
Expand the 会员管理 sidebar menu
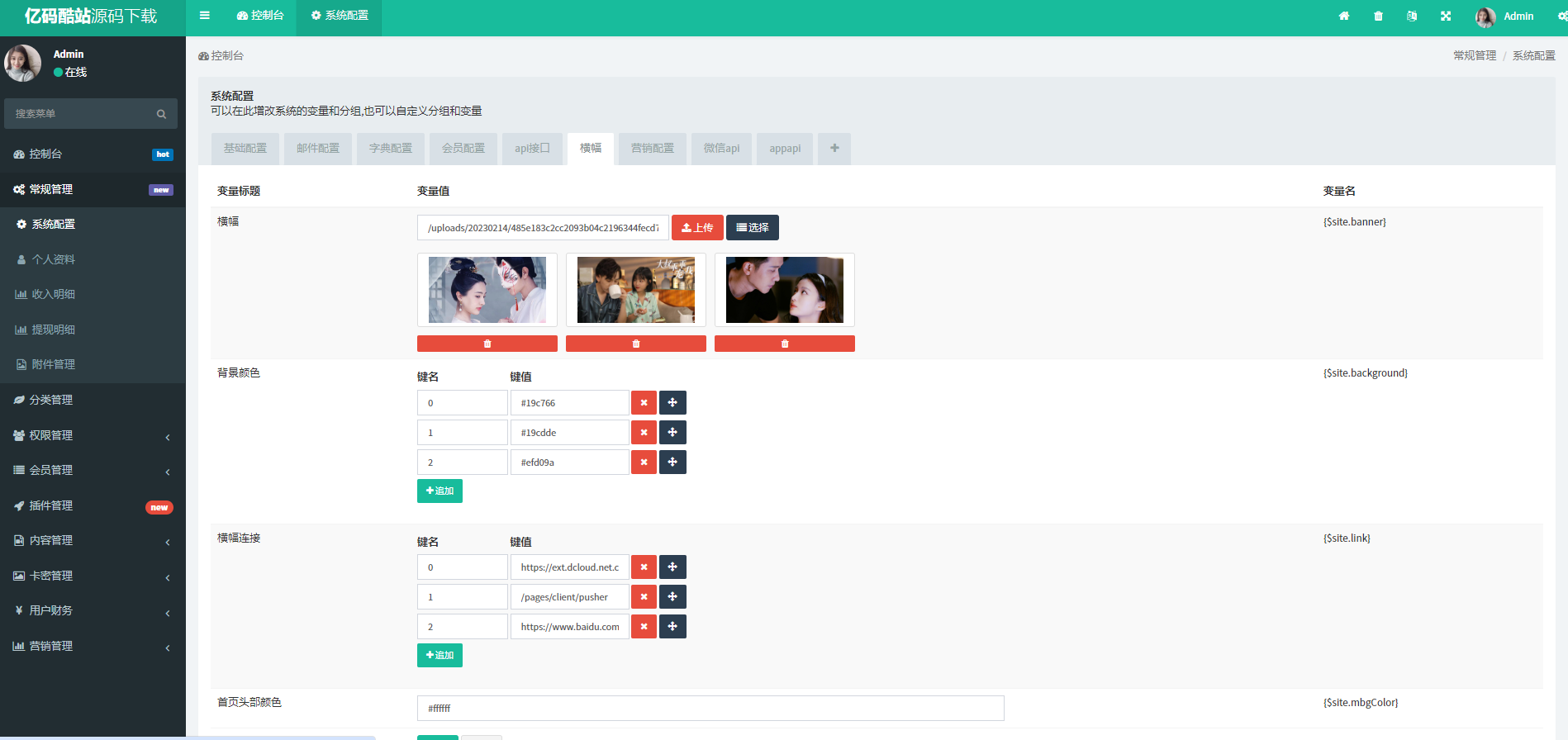93,471
